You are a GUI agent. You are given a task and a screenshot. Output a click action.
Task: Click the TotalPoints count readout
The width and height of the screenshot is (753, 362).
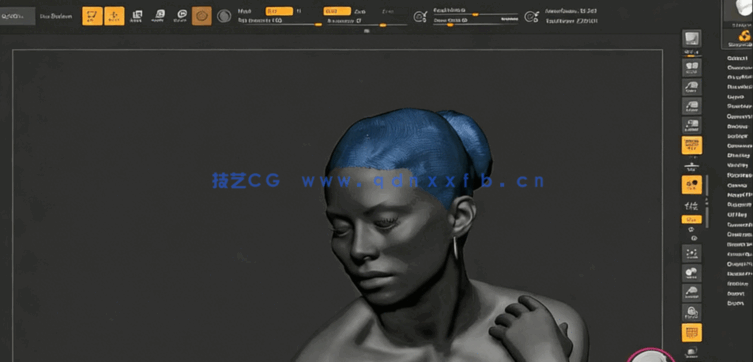571,21
